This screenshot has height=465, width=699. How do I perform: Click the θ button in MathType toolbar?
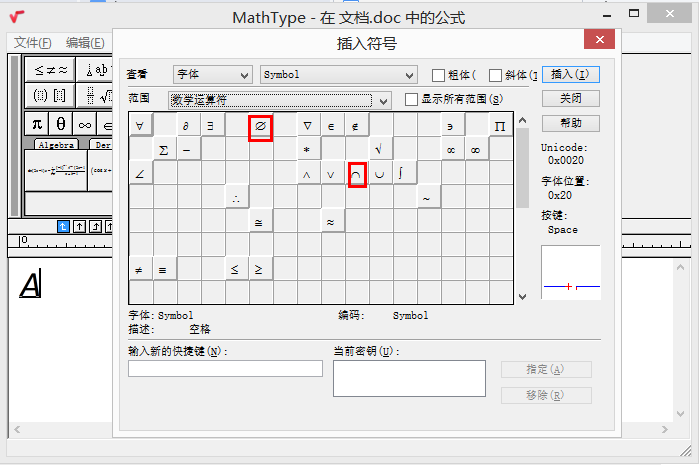point(61,124)
